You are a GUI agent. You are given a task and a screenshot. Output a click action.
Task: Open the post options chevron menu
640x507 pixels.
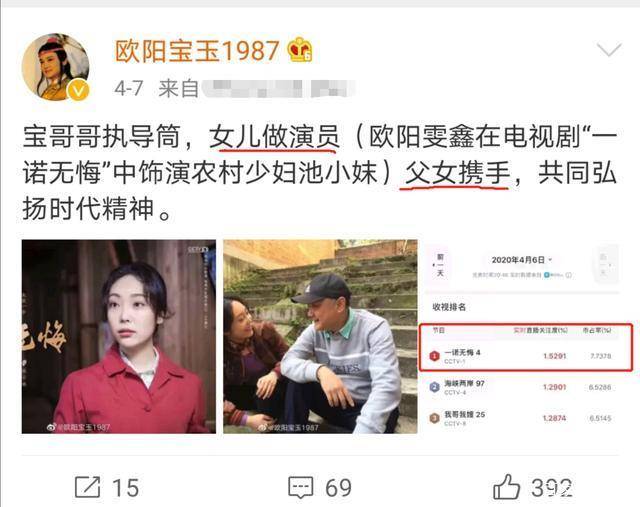tap(609, 50)
